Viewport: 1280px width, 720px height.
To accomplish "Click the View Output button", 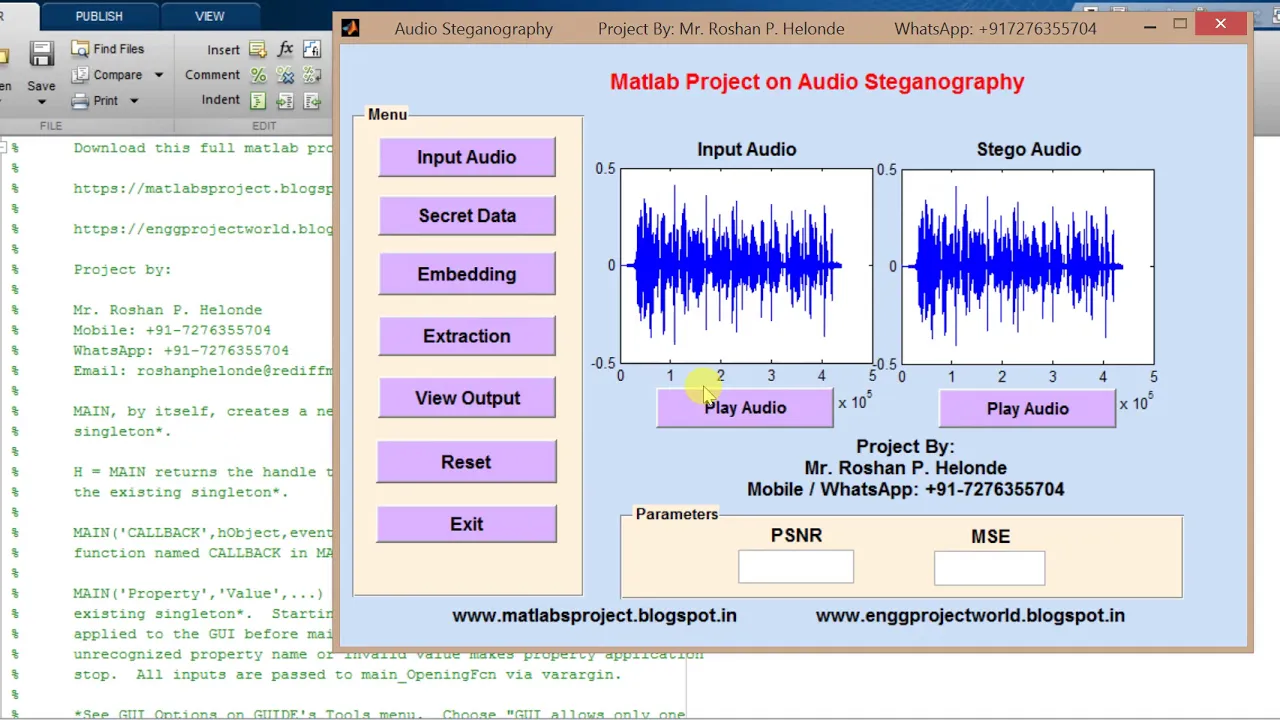I will click(467, 398).
